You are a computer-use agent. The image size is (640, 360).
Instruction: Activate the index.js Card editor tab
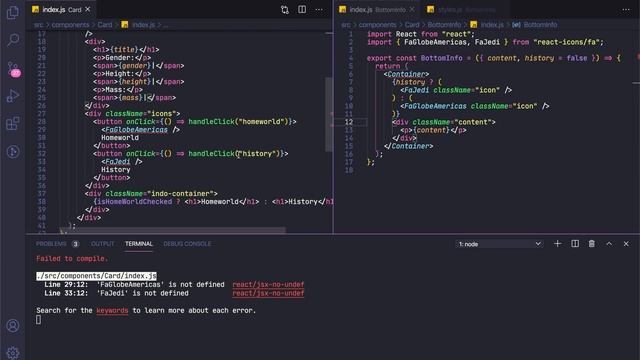click(60, 9)
